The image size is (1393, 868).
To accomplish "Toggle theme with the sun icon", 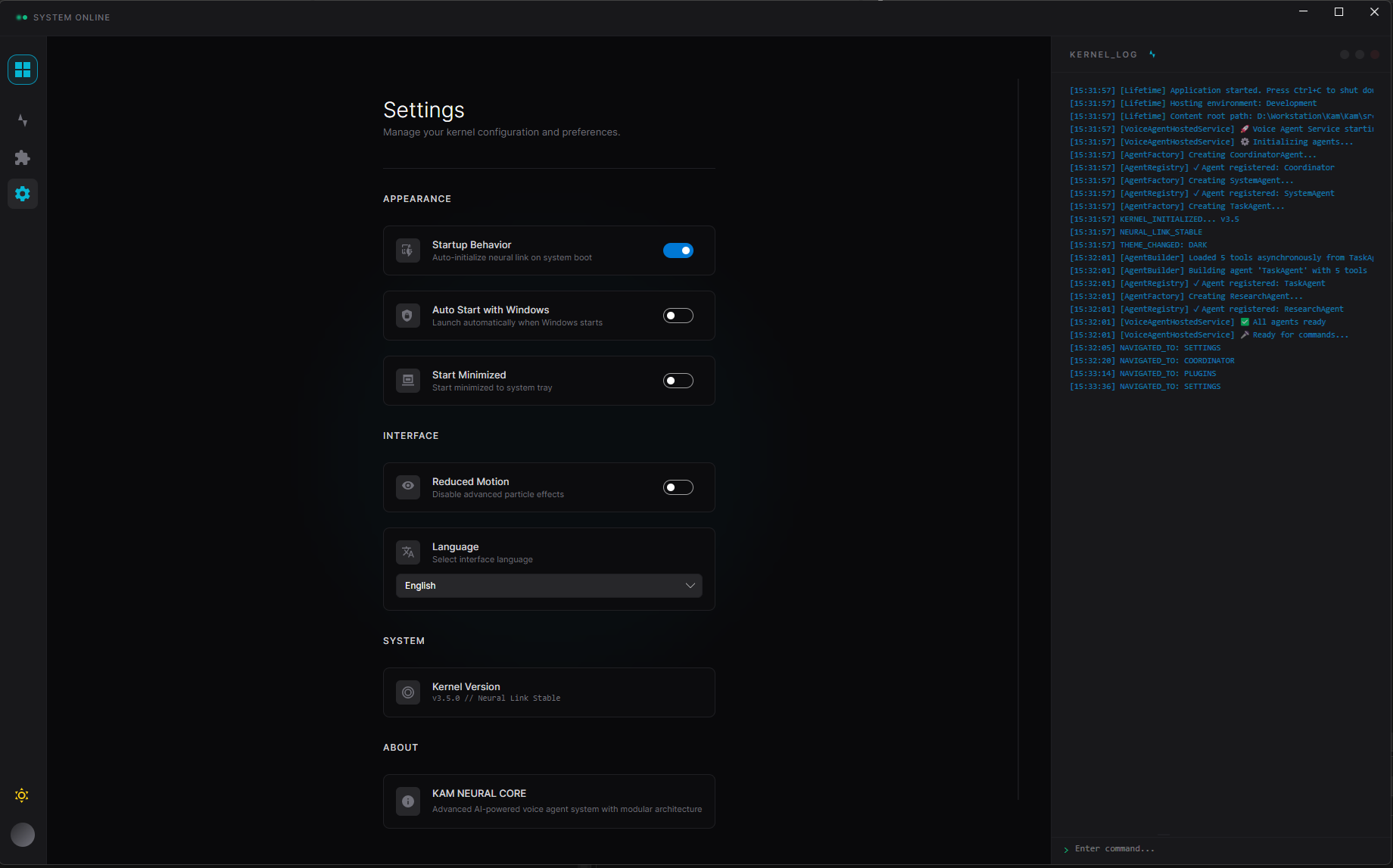I will pyautogui.click(x=22, y=795).
